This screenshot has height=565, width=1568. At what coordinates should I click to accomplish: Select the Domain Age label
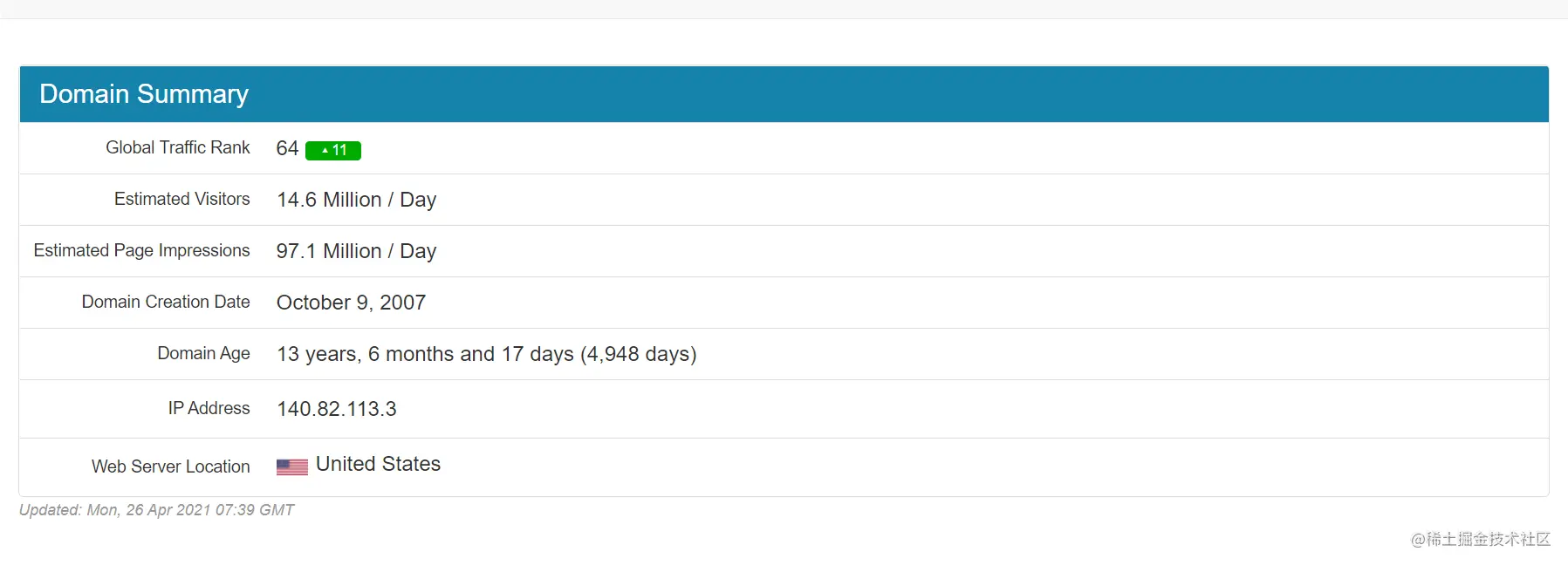click(x=203, y=353)
